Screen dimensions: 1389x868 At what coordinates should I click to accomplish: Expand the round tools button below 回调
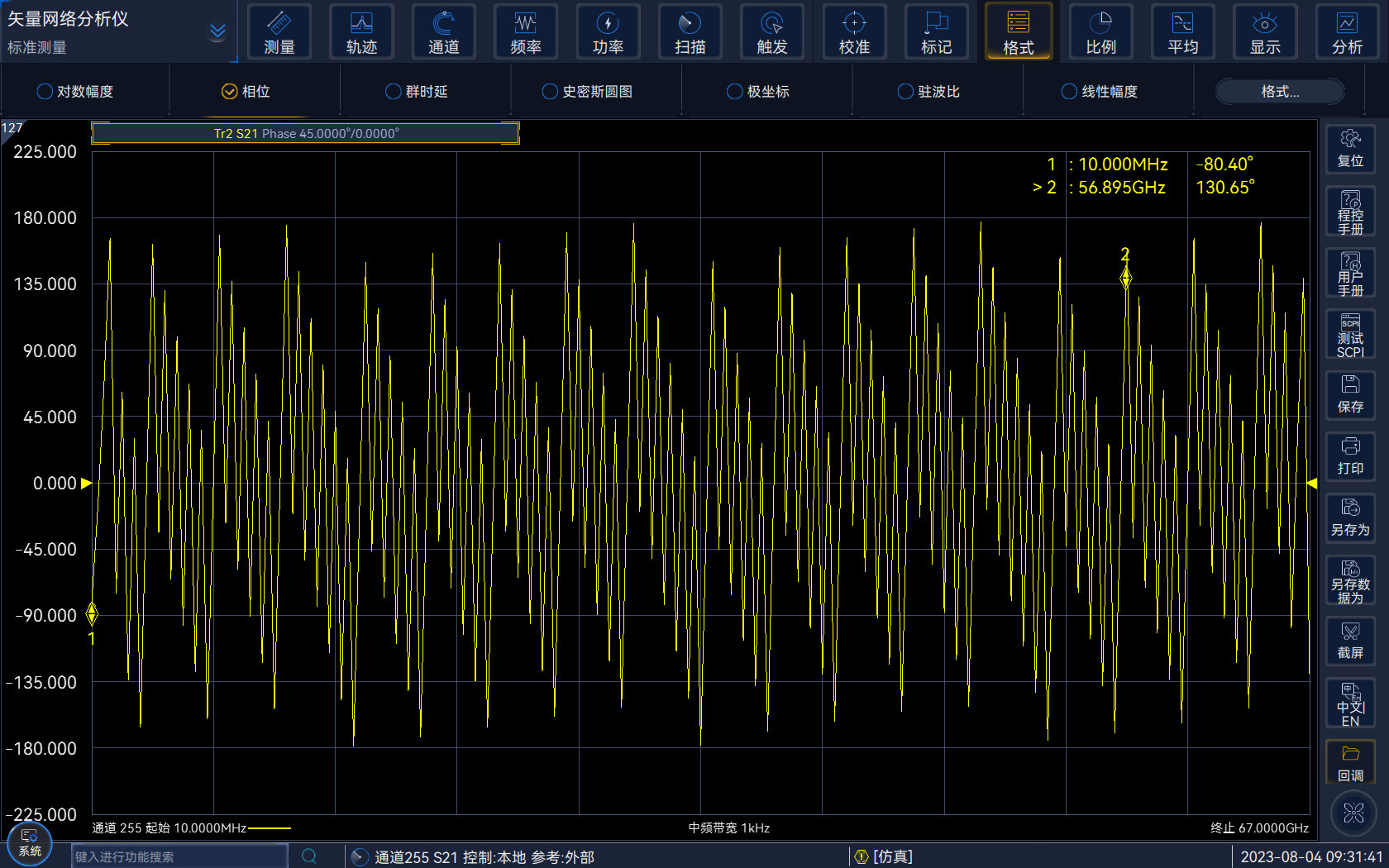click(1353, 813)
